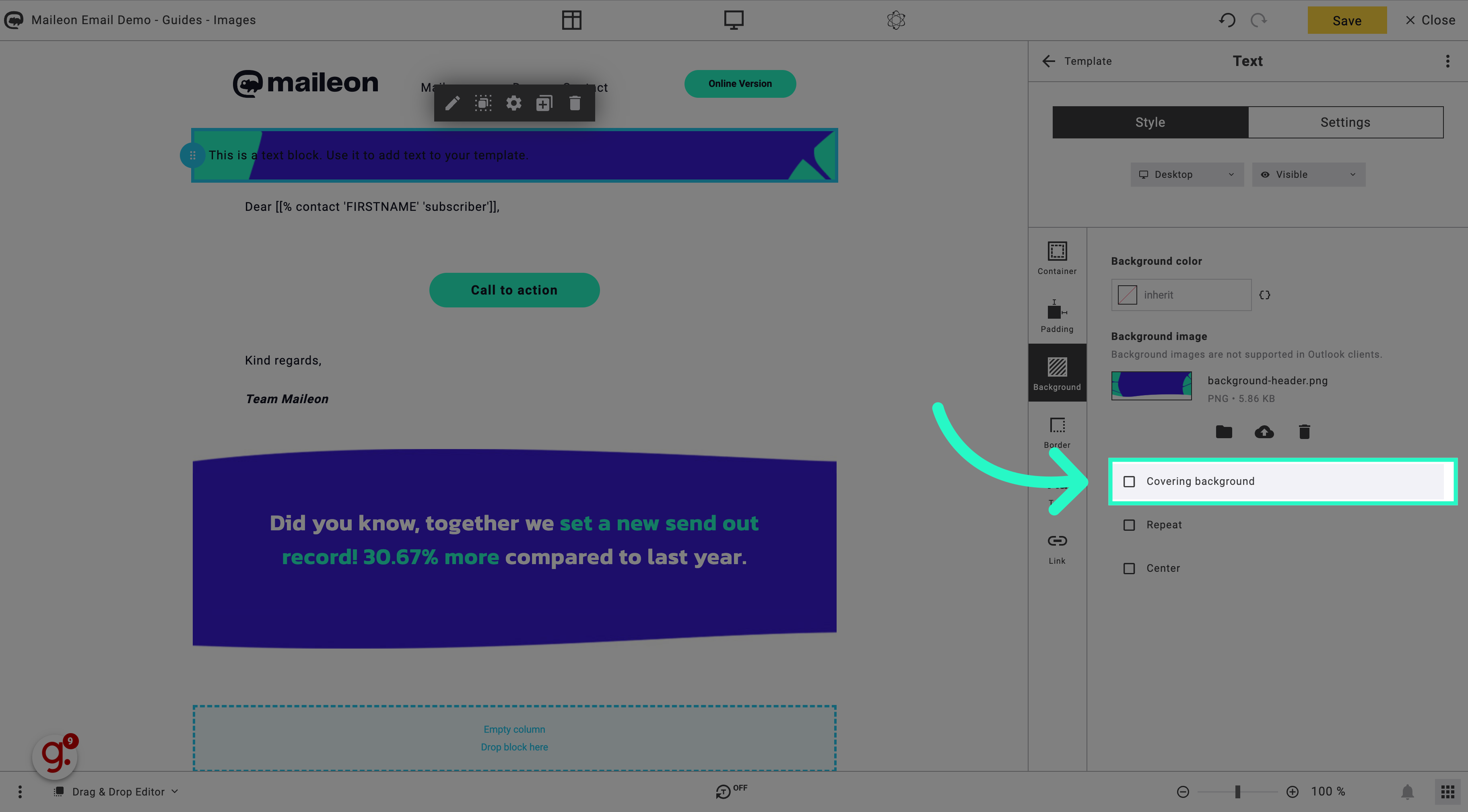Click the delete block trash icon
The image size is (1468, 812).
576,103
